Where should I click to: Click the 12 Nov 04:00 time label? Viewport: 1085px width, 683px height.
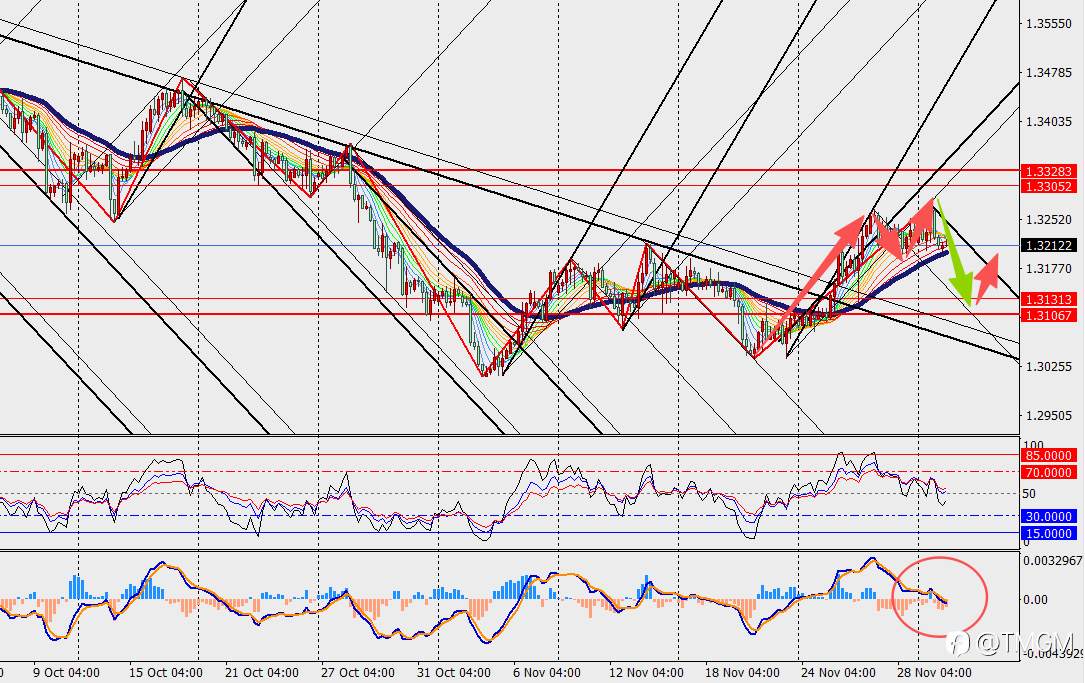click(646, 672)
